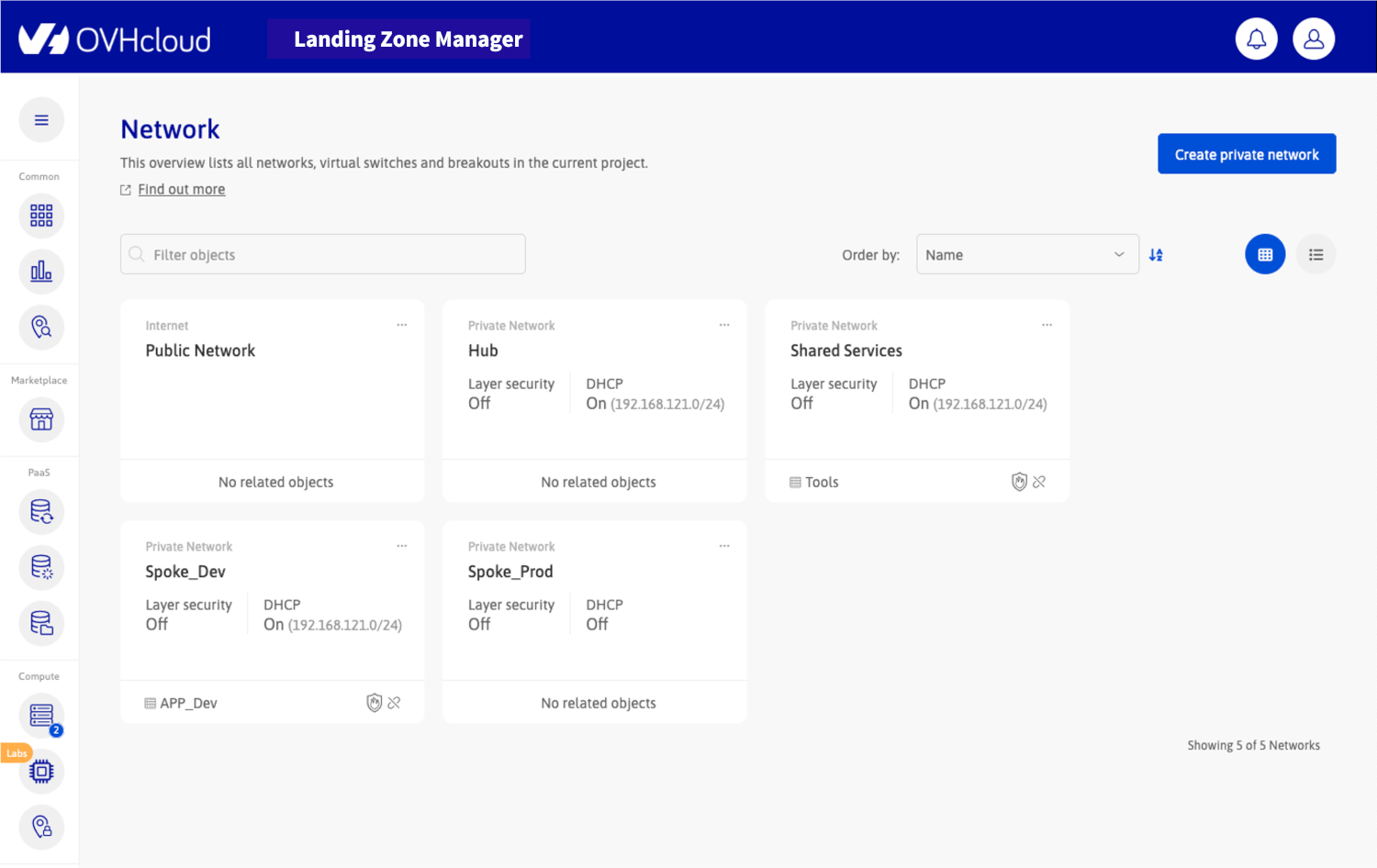Switch to grid card view
The width and height of the screenshot is (1377, 868).
pyautogui.click(x=1264, y=255)
